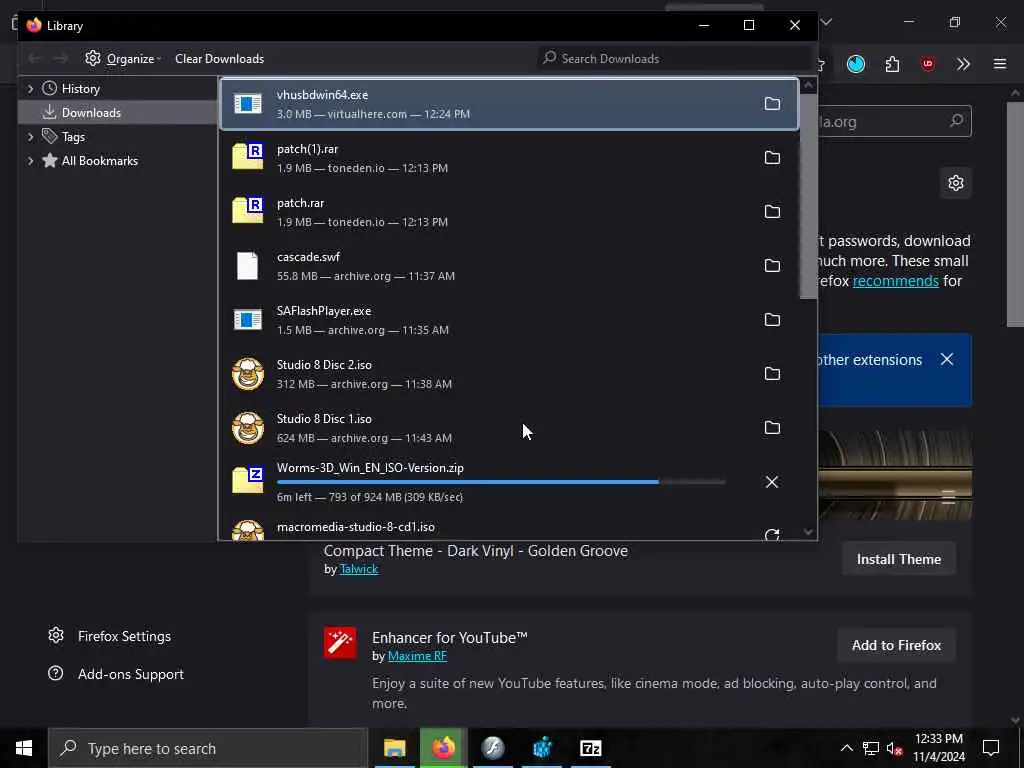Click the blue circular Firefox toolbar icon
Viewport: 1024px width, 768px height.
point(856,64)
